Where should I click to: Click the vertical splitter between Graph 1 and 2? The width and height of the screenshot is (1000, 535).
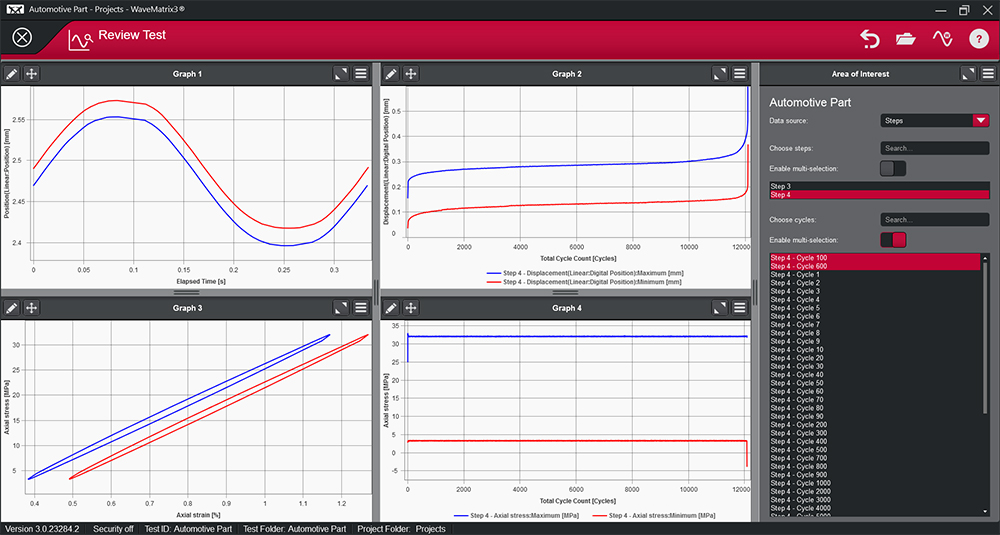click(376, 292)
